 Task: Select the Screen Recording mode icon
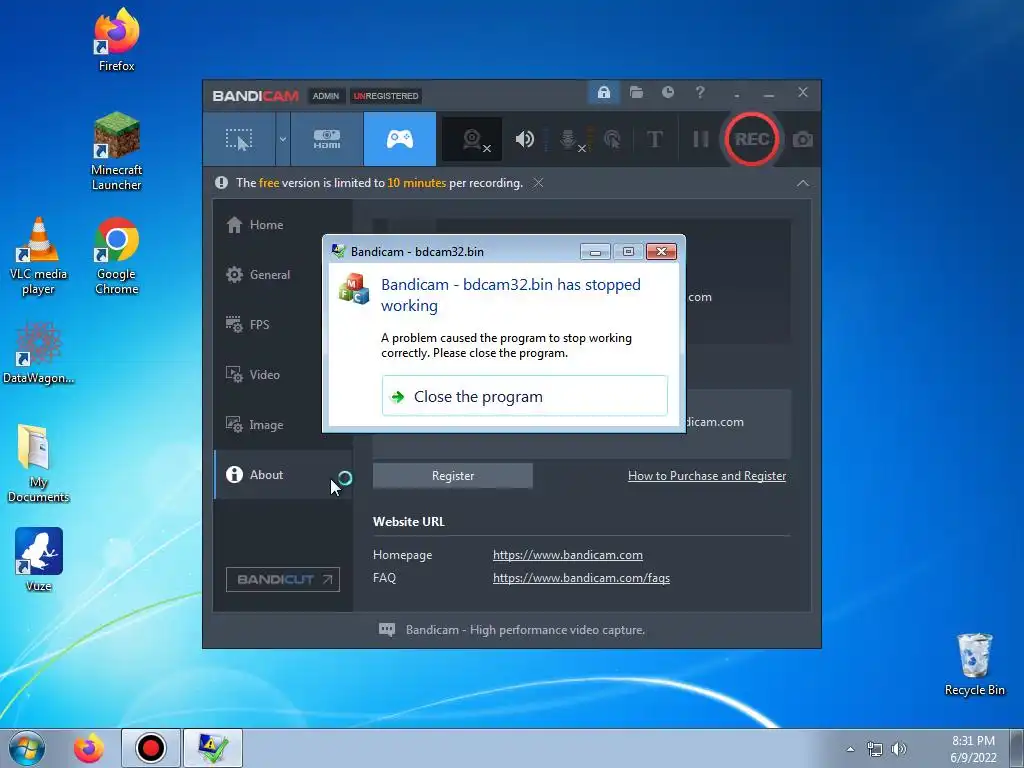point(239,139)
